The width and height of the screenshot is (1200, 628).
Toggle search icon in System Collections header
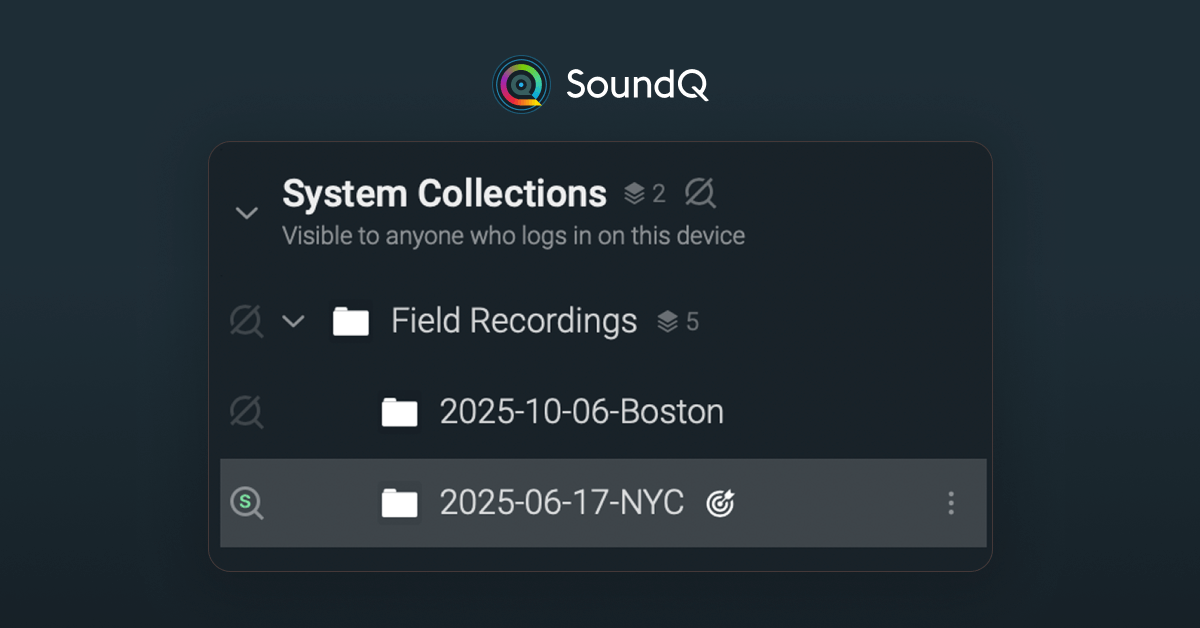tap(700, 194)
